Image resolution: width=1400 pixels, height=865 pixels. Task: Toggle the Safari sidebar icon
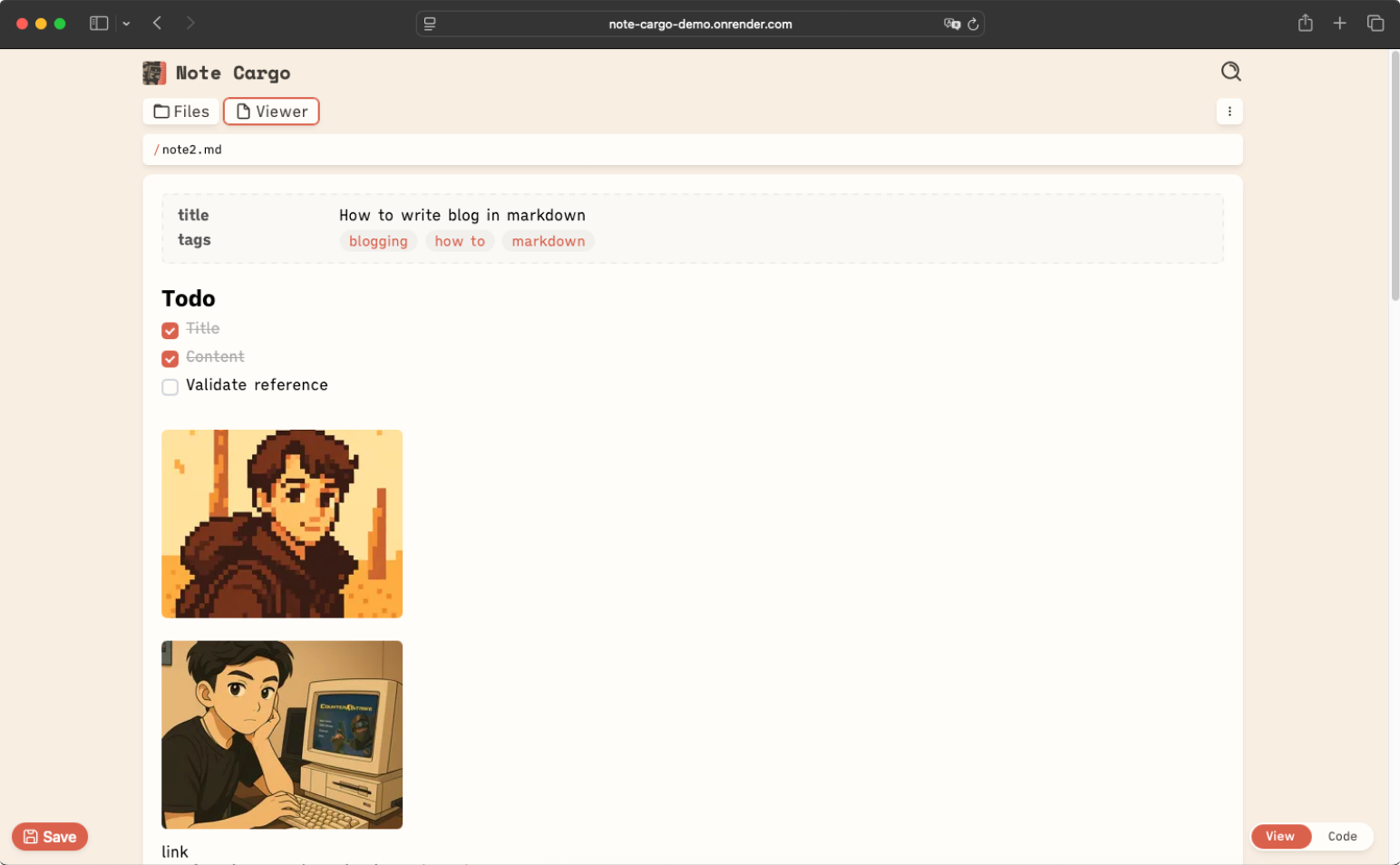coord(99,24)
